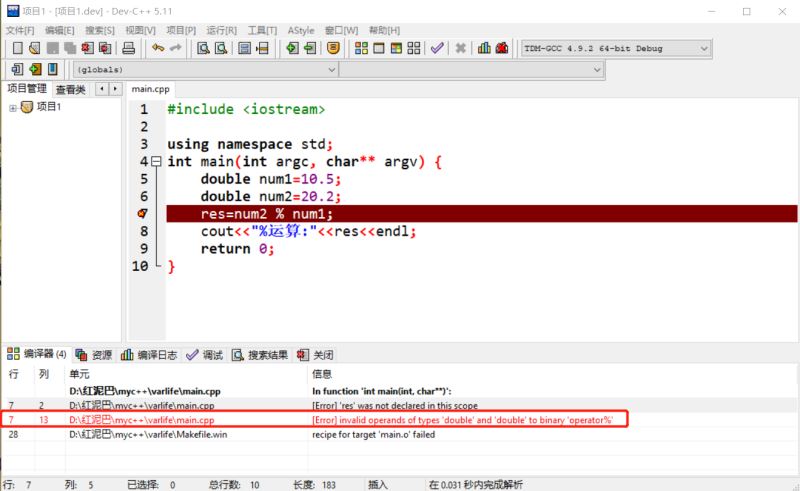
Task: Open the 编辑[E] menu
Action: [60, 31]
